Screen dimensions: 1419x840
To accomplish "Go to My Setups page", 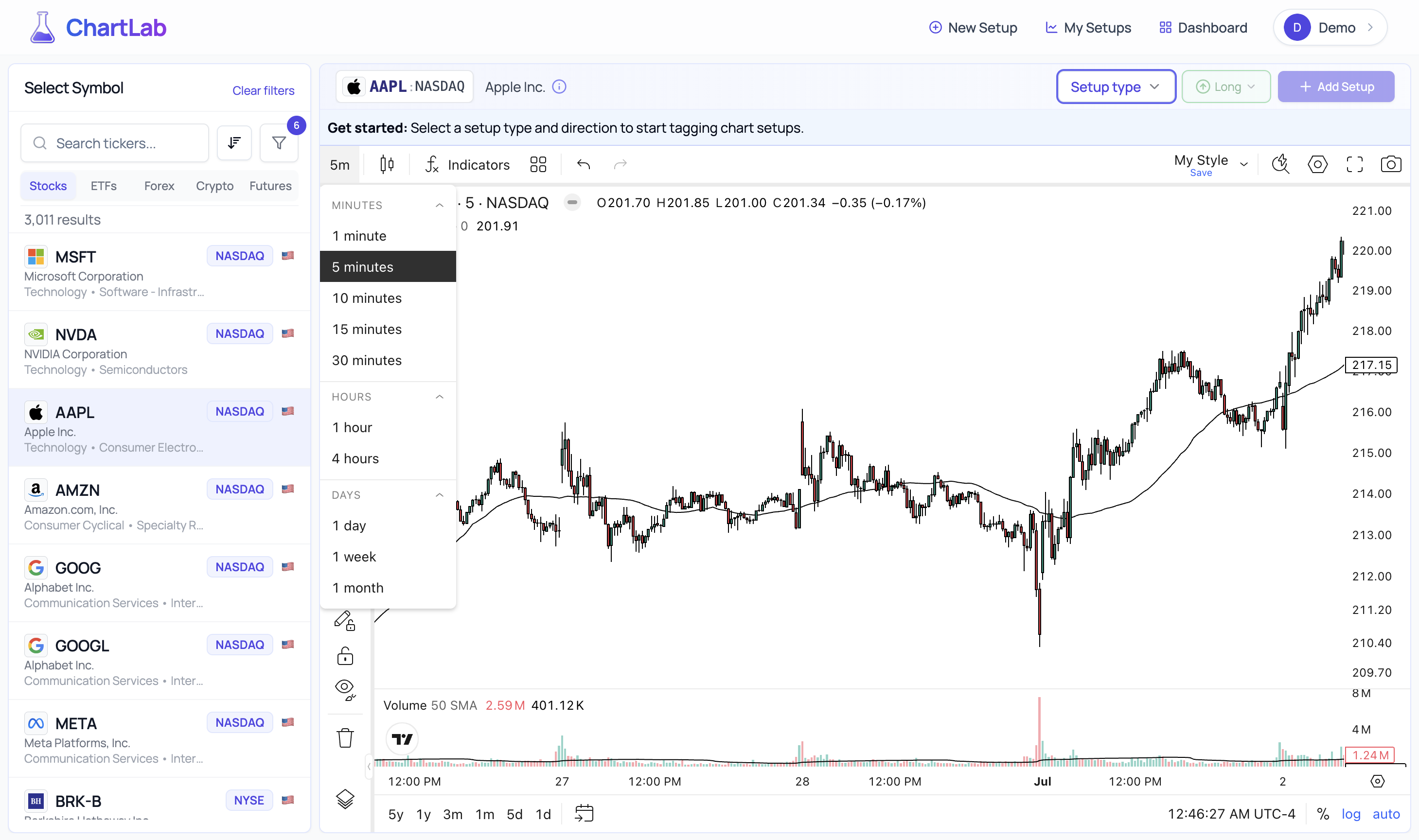I will point(1087,27).
